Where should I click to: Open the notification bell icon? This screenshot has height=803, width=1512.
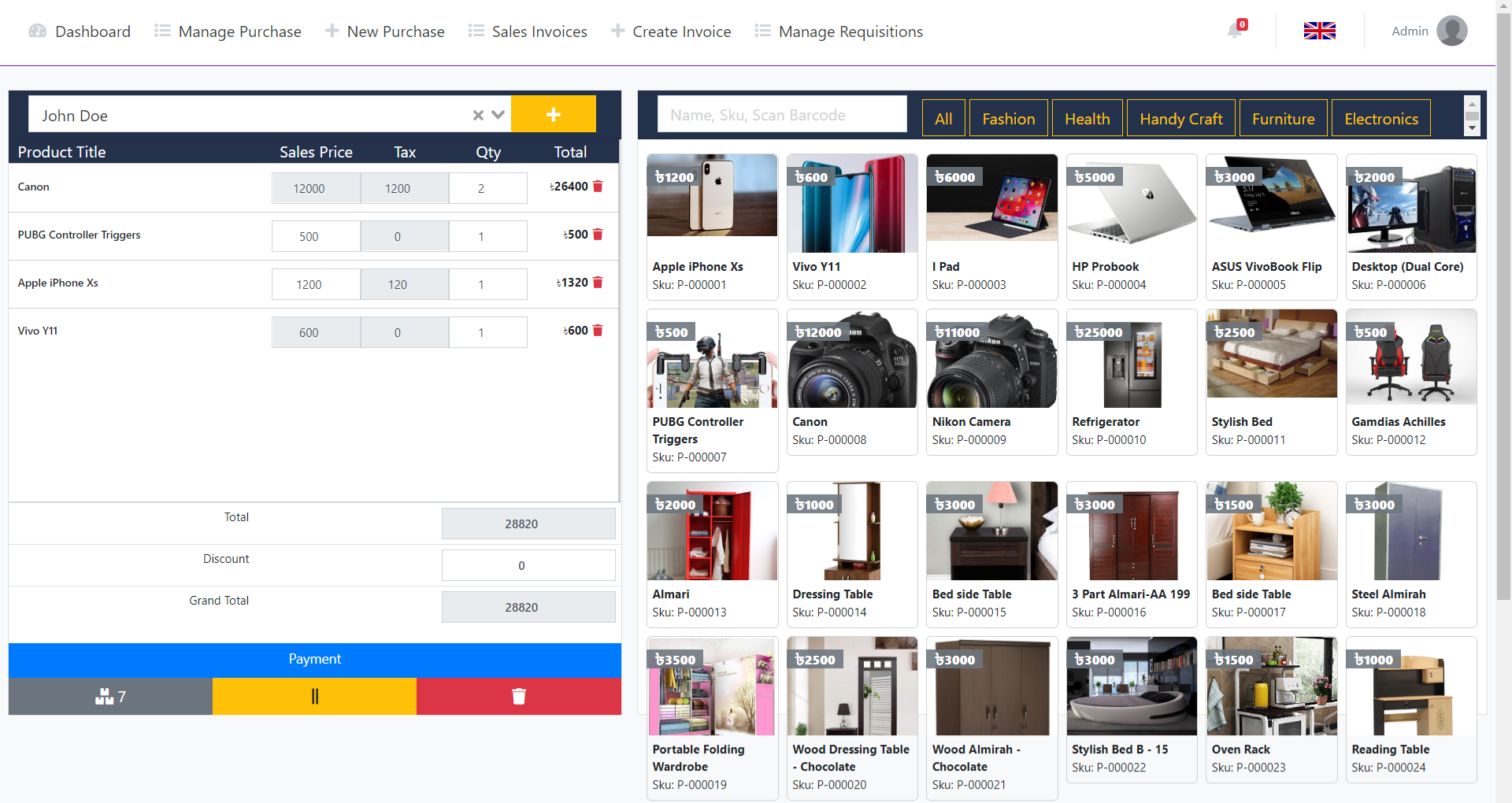click(1233, 31)
